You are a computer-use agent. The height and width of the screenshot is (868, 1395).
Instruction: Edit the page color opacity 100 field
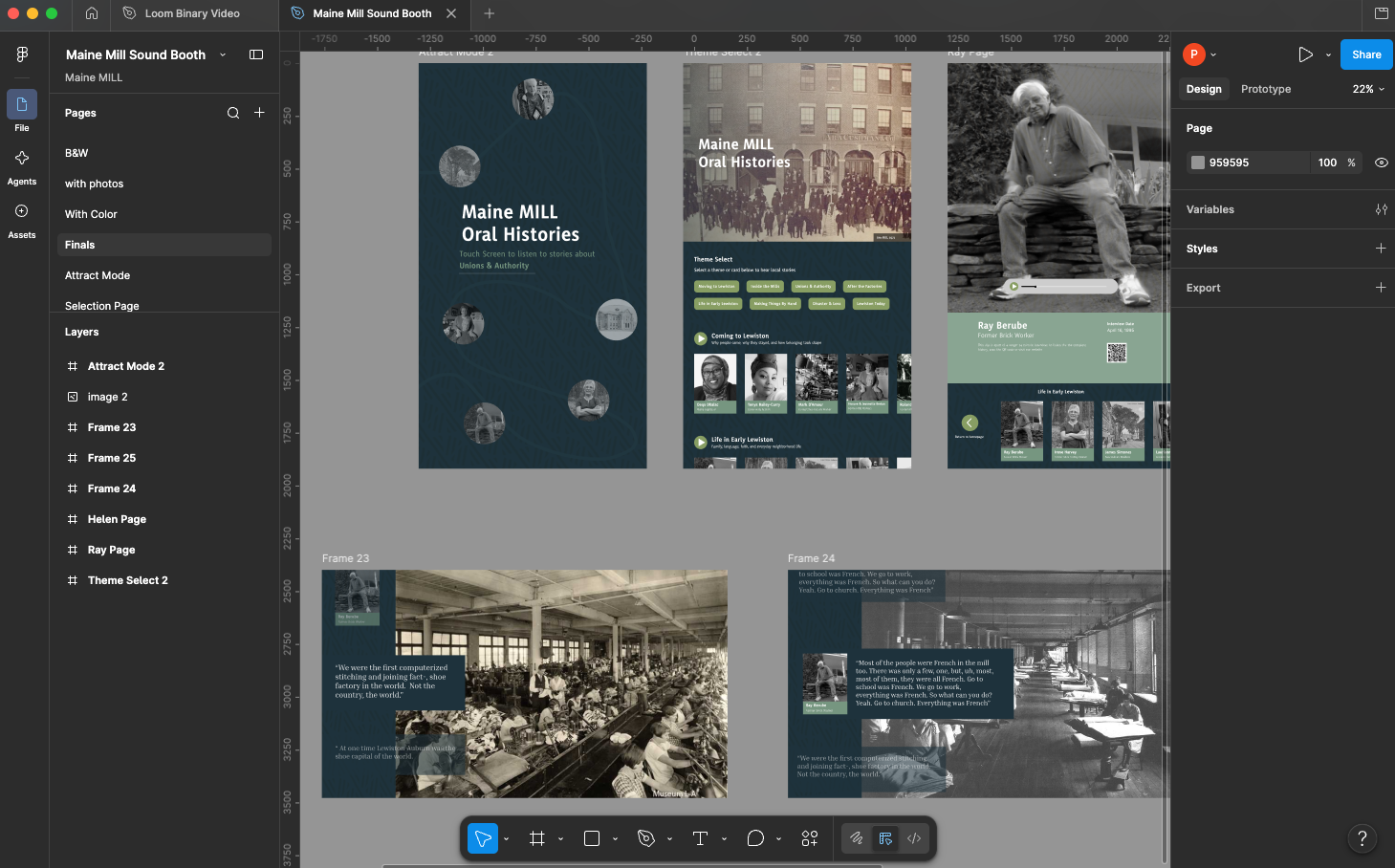point(1327,163)
